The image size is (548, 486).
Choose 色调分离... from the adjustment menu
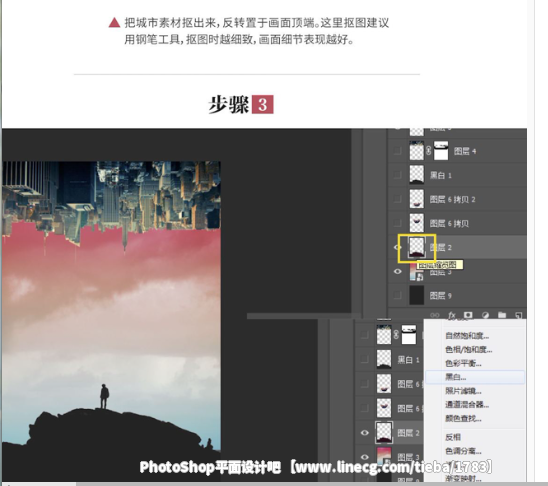[x=463, y=451]
